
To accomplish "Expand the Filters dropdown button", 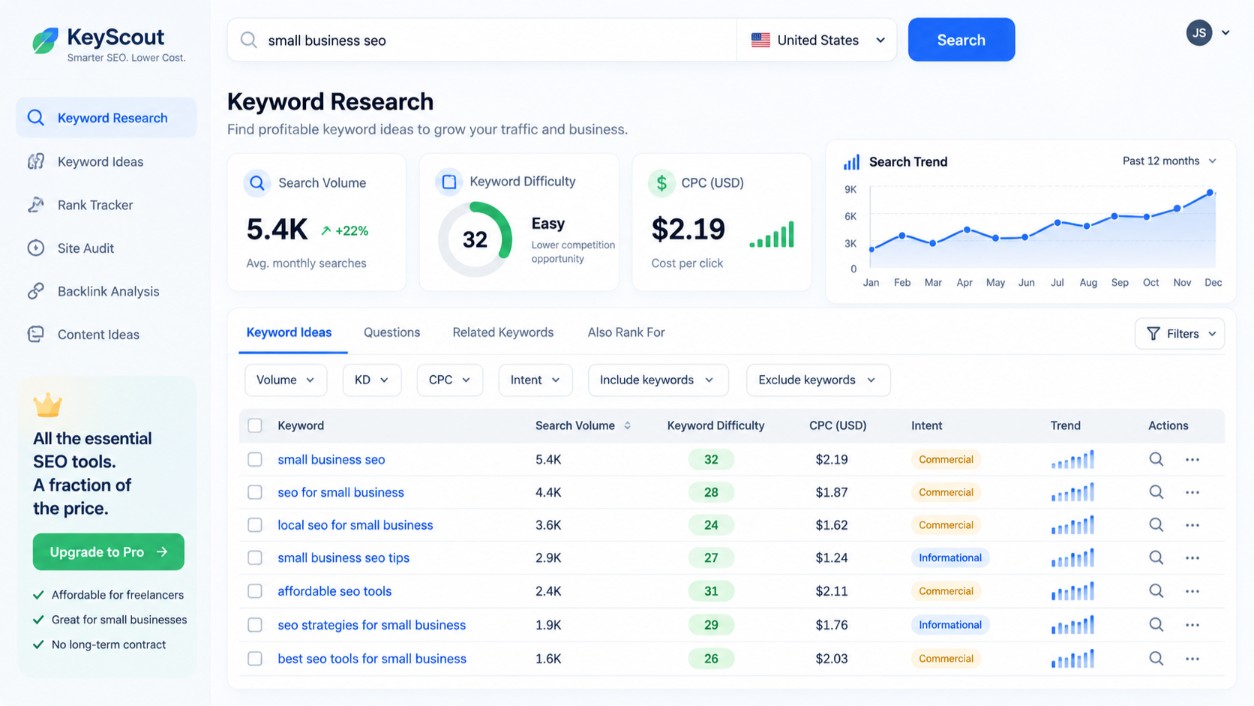I will tap(1180, 333).
